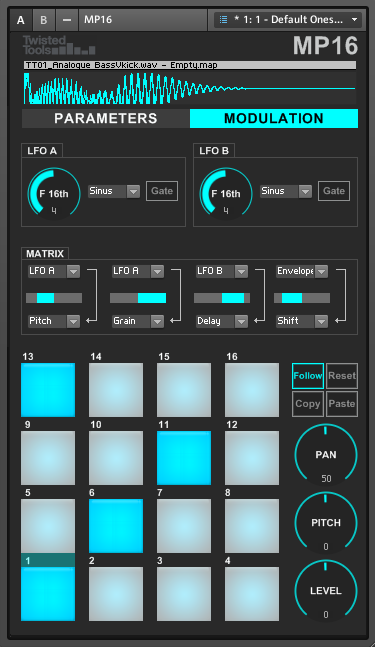Trigger pad 15

tap(184, 390)
